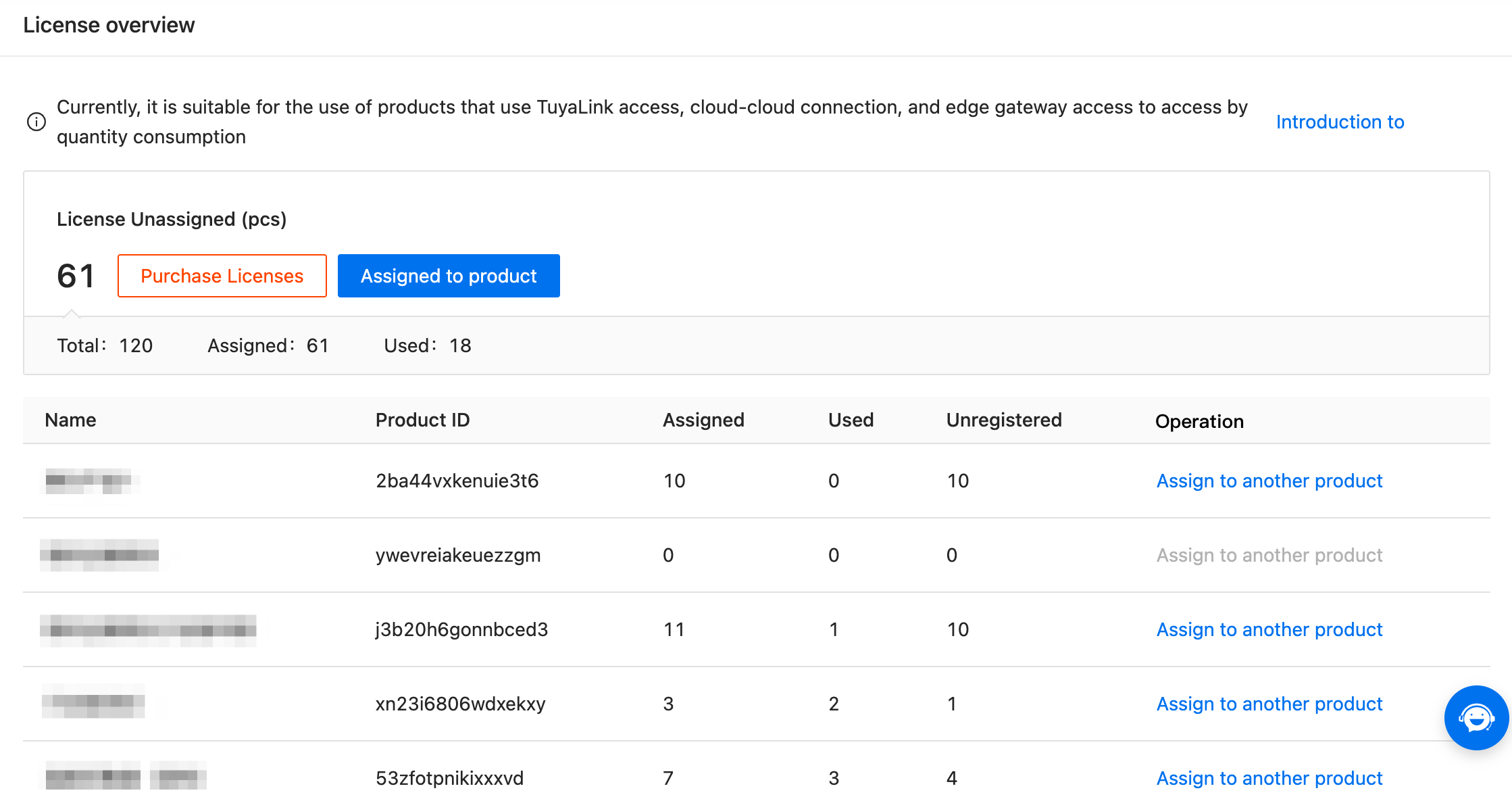
Task: Click the Operation column header
Action: (x=1199, y=421)
